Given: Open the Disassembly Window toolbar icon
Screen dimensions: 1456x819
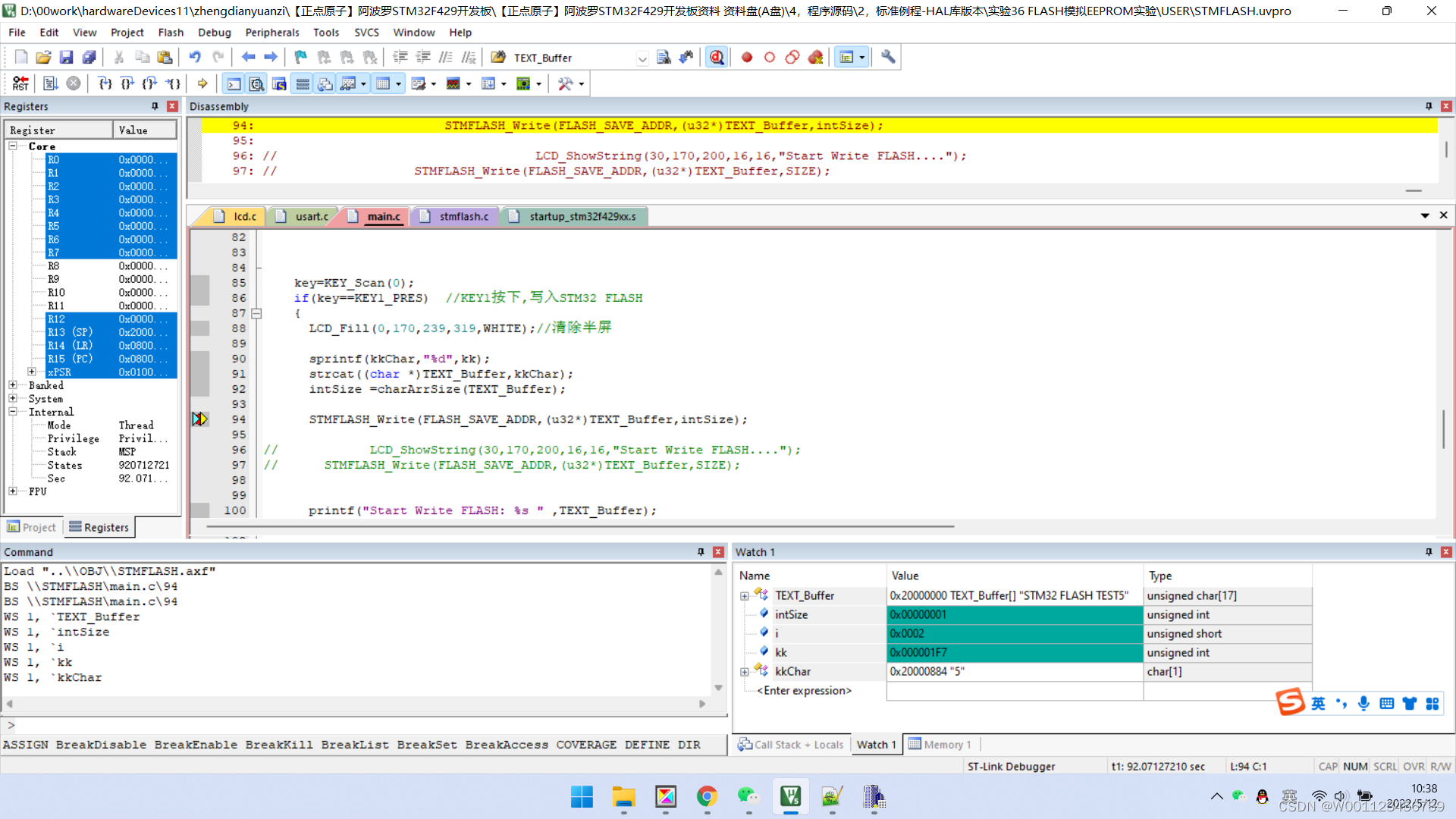Looking at the screenshot, I should [256, 83].
